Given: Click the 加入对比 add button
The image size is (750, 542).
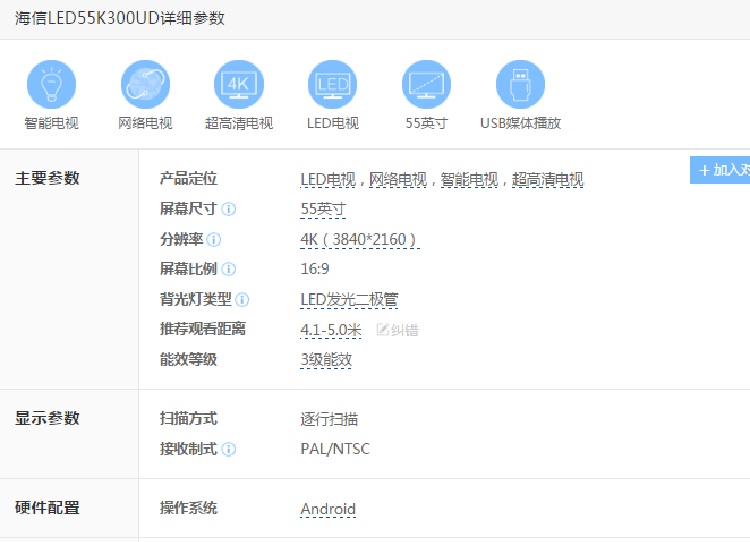Looking at the screenshot, I should pyautogui.click(x=720, y=170).
